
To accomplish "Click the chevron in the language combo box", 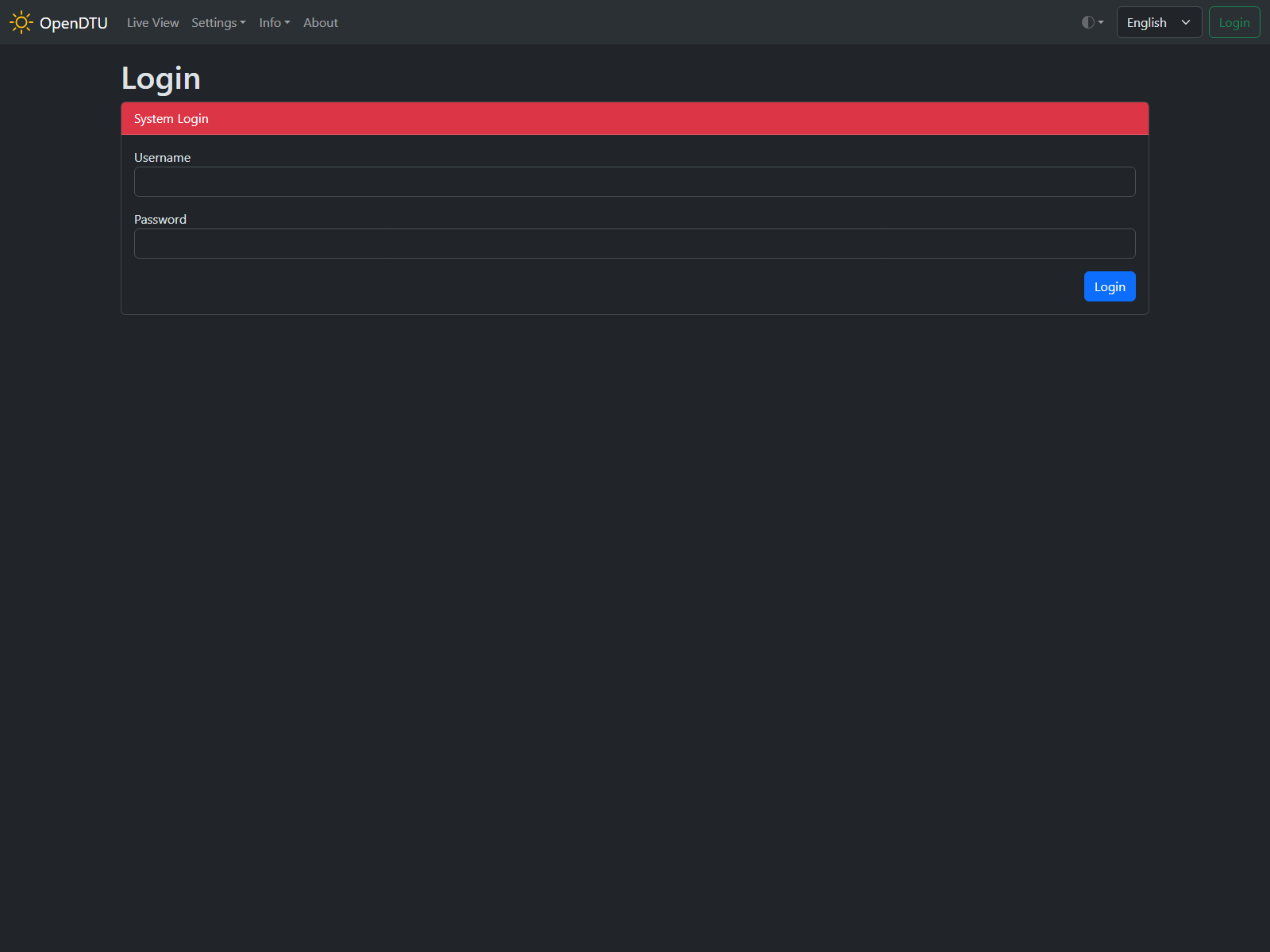I will tap(1186, 22).
